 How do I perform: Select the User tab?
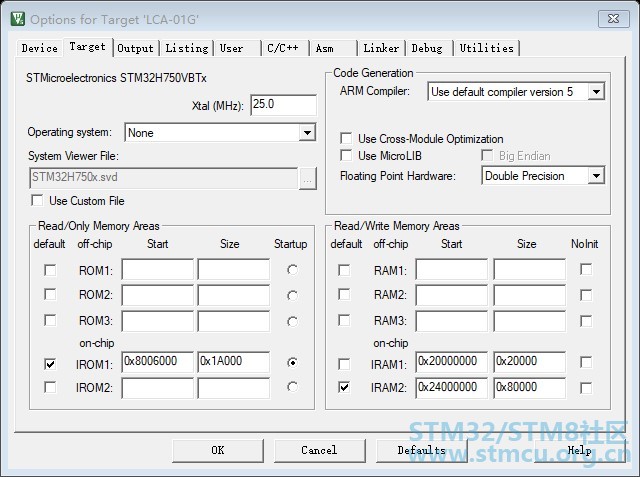237,48
